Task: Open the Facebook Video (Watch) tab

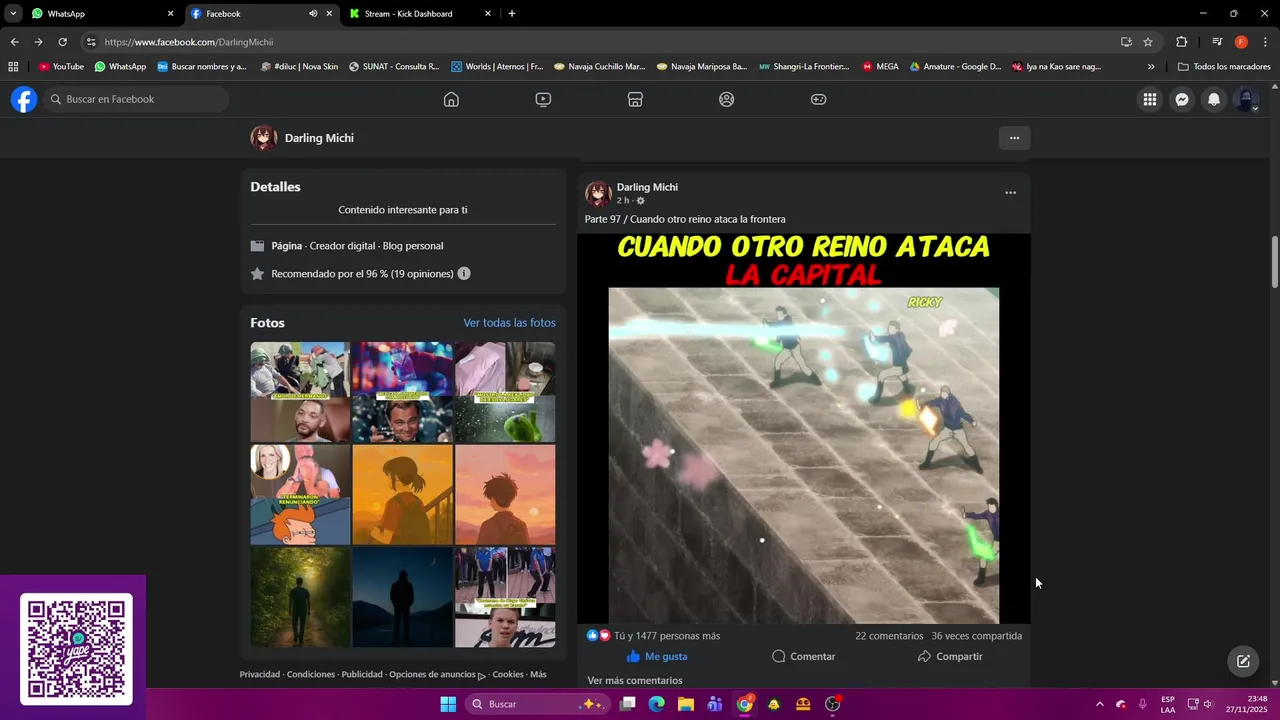Action: pyautogui.click(x=543, y=99)
